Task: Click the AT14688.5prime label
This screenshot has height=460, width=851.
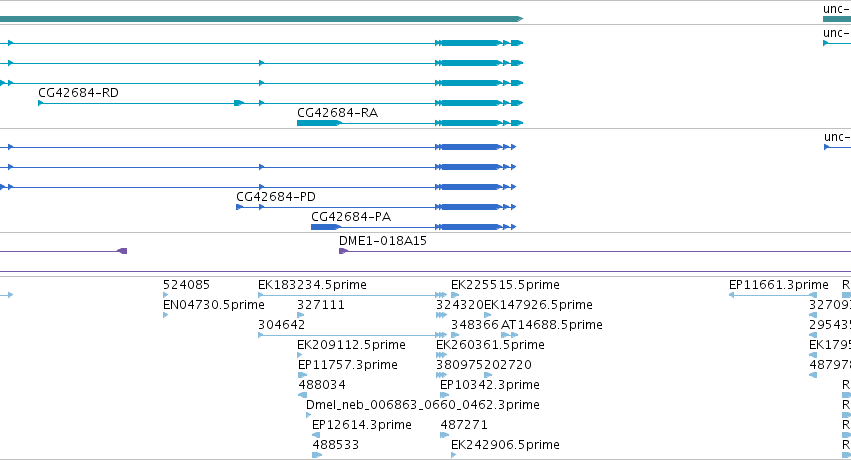Action: (551, 325)
